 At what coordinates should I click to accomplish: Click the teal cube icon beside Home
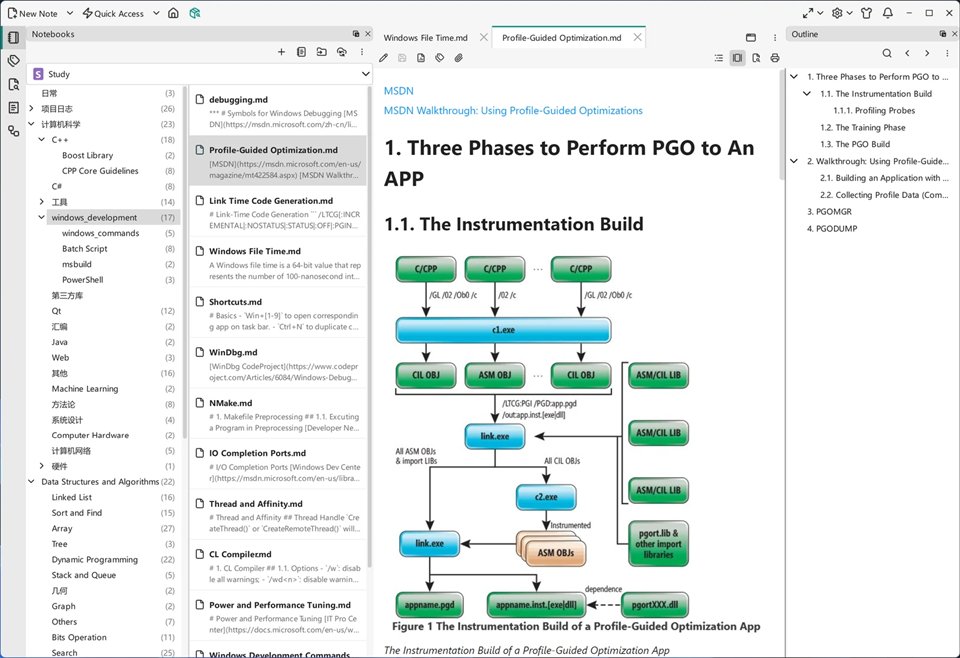click(x=195, y=13)
